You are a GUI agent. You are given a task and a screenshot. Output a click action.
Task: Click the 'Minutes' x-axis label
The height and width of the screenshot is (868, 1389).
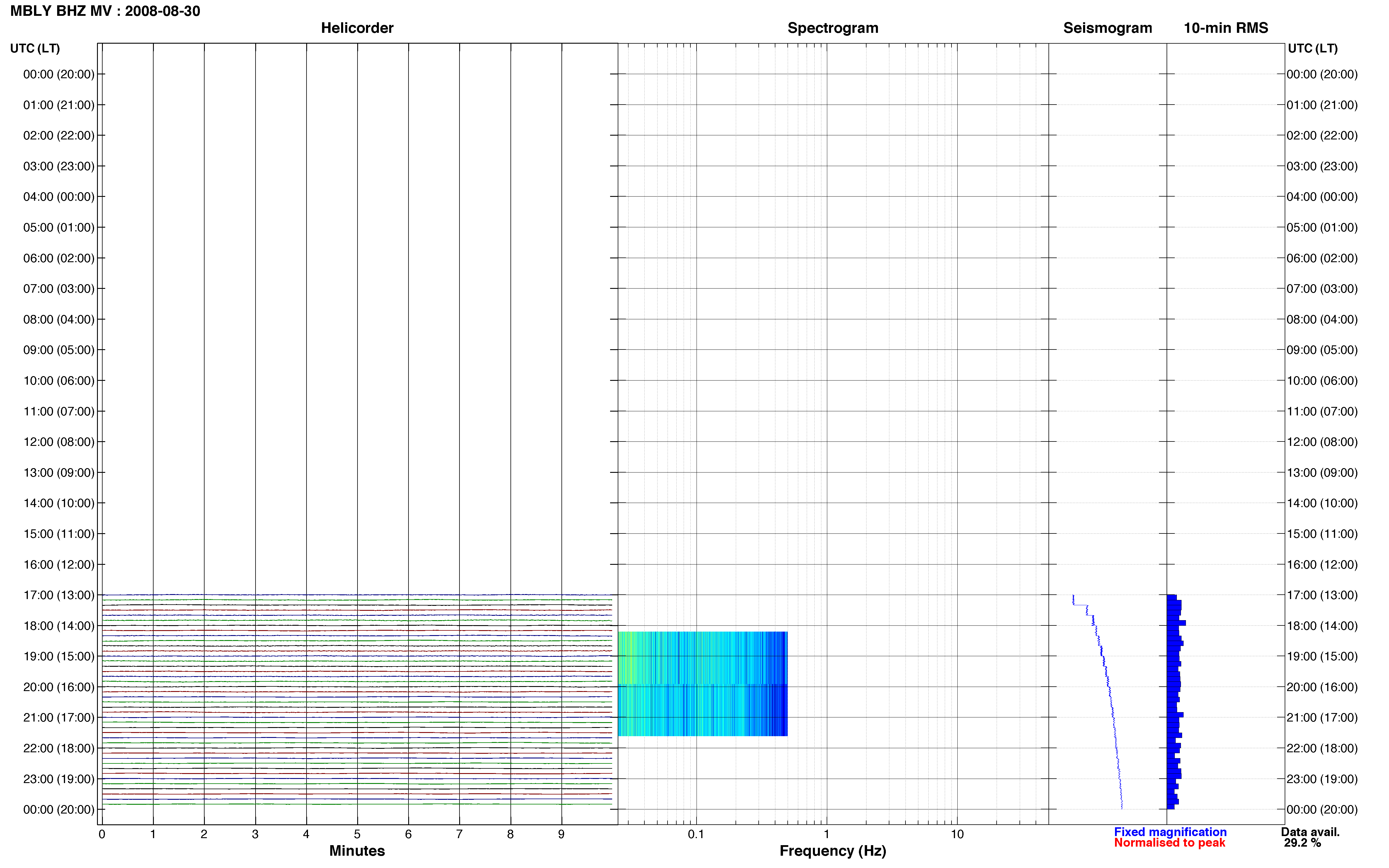[x=357, y=851]
